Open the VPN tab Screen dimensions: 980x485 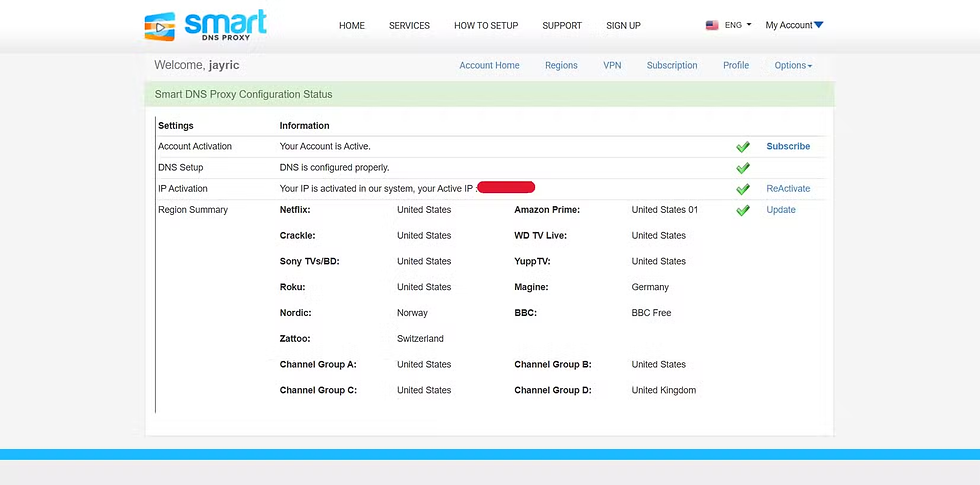(612, 66)
